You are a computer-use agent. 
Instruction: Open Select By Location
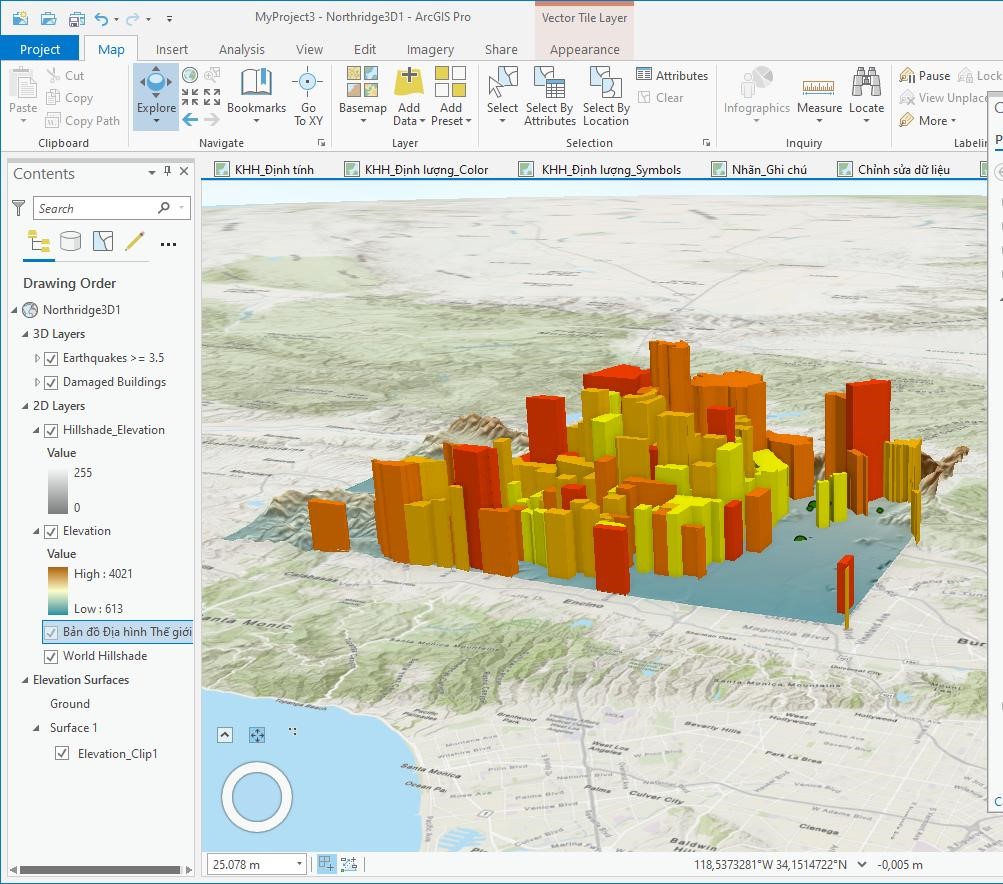(x=606, y=96)
